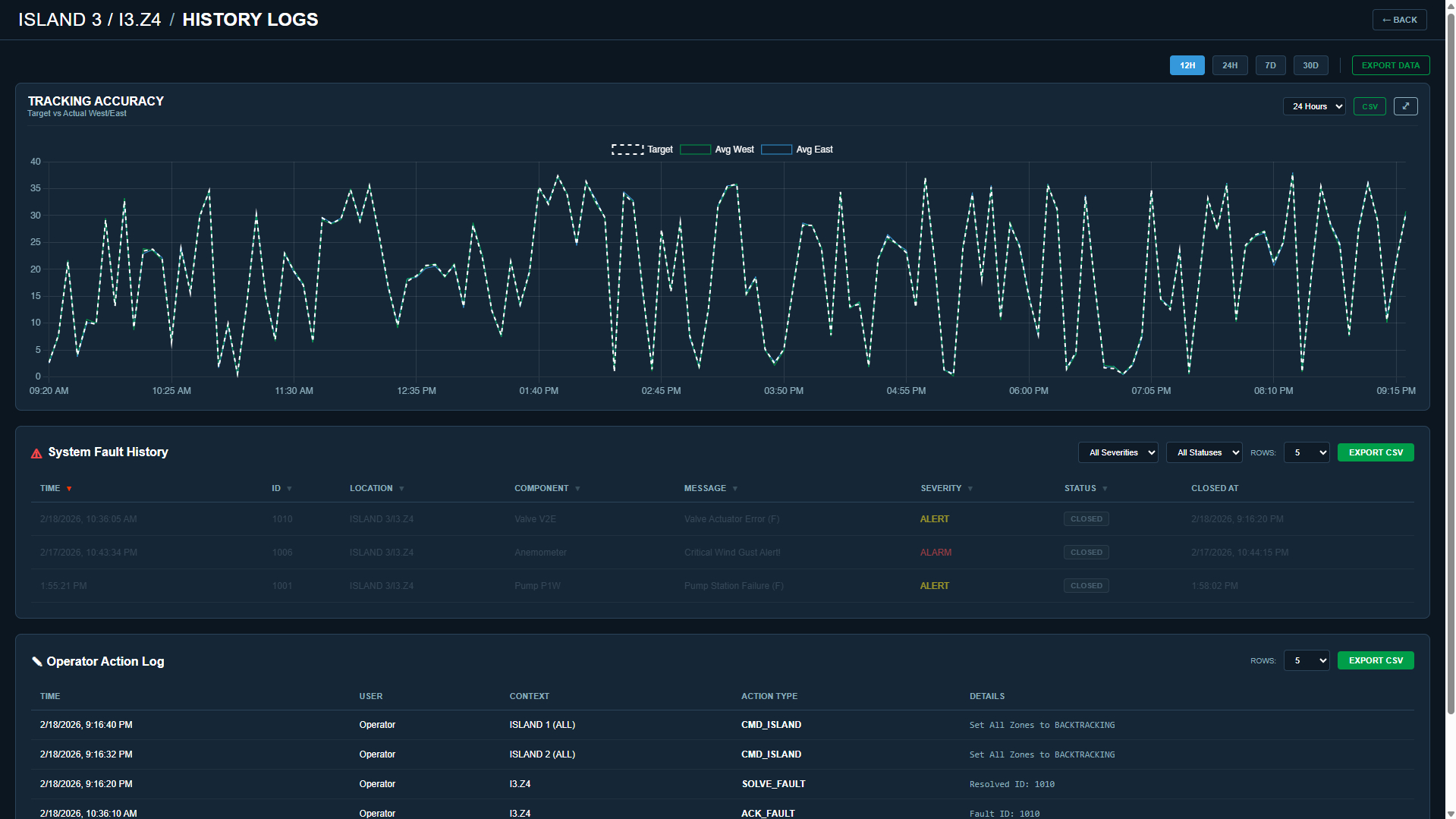
Task: Open the 24 Hours interval dropdown
Action: point(1313,106)
